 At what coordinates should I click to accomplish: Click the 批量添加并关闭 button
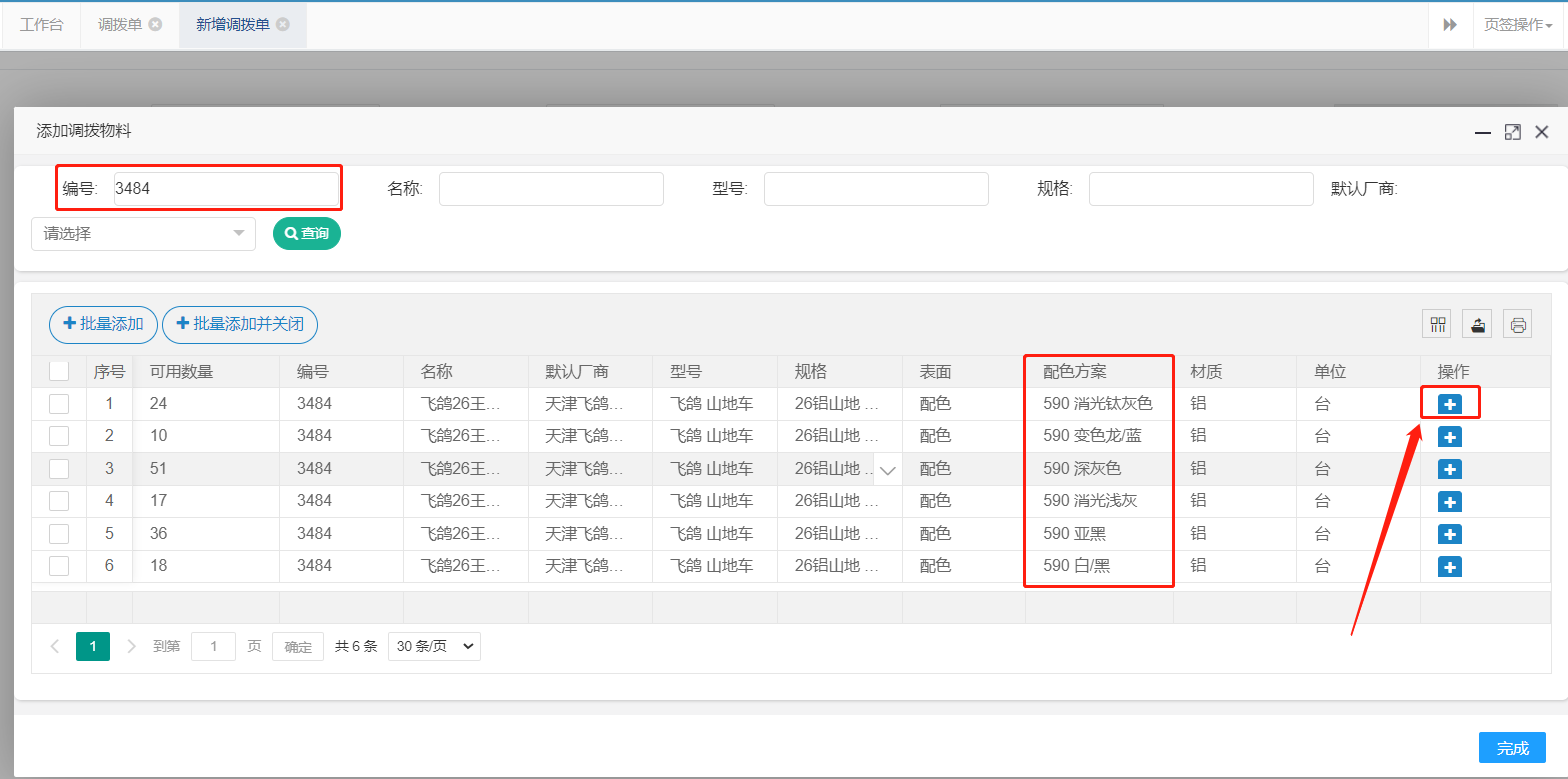point(240,324)
